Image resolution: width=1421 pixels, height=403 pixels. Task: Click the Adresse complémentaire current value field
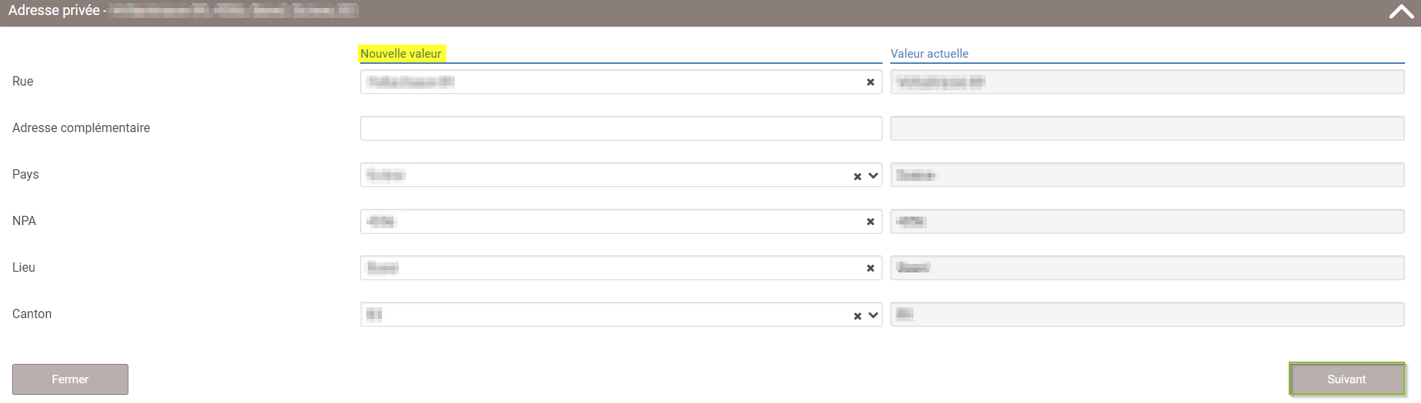(x=1147, y=128)
